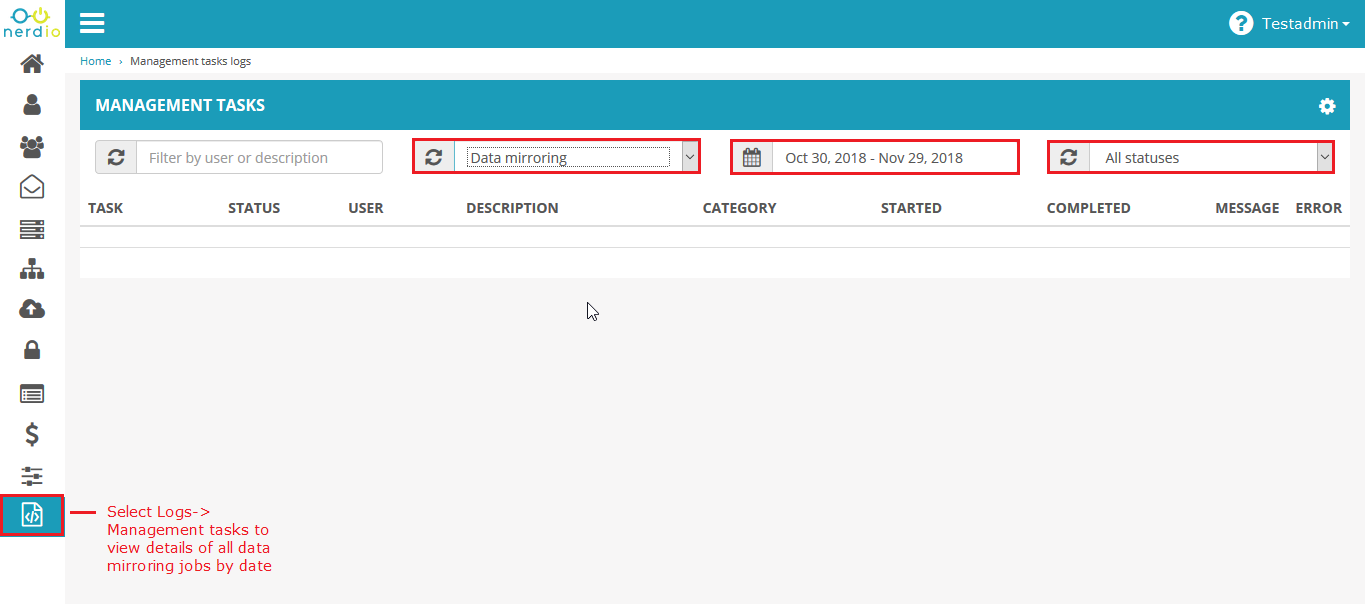Open the help question mark icon
This screenshot has height=604, width=1365.
tap(1241, 23)
